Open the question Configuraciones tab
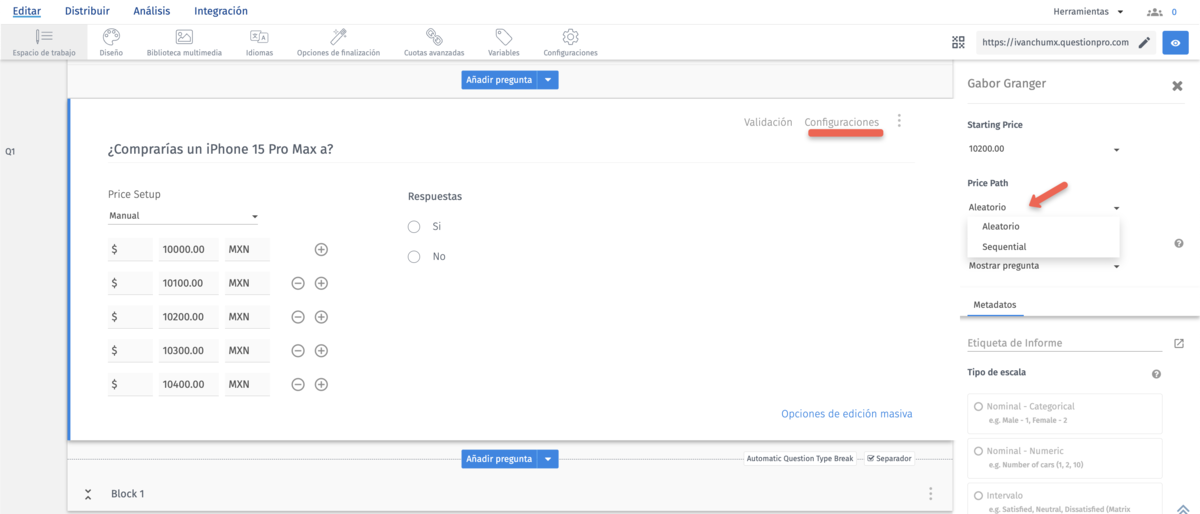 [842, 122]
